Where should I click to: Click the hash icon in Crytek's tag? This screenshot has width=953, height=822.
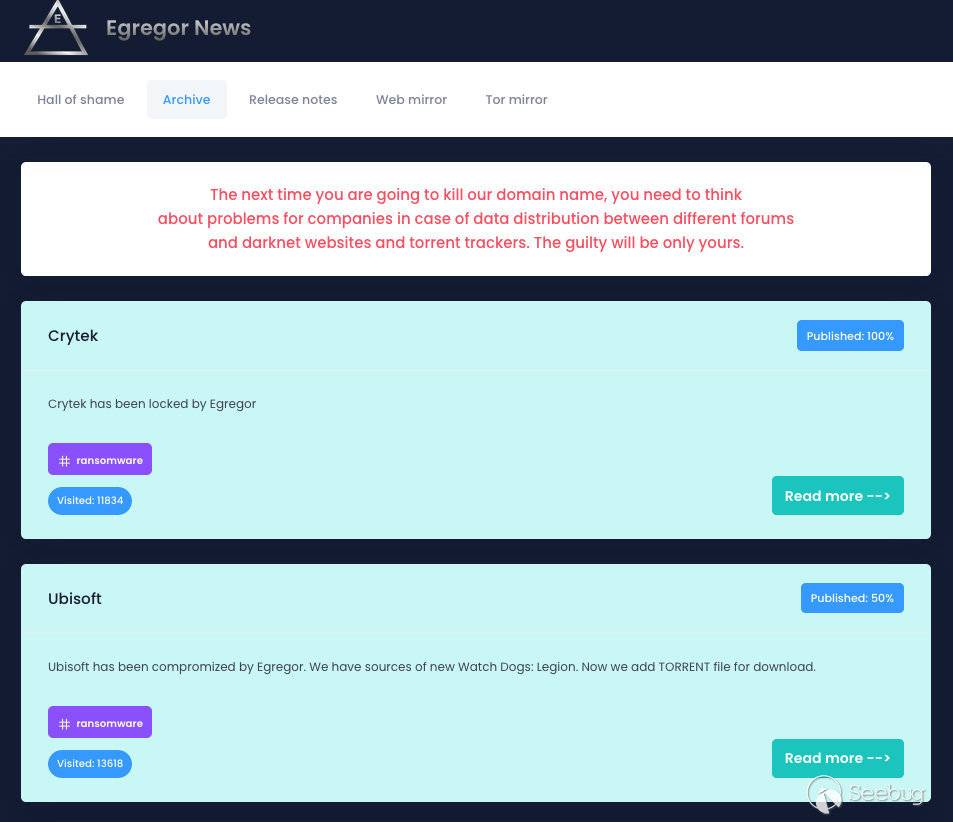(64, 461)
